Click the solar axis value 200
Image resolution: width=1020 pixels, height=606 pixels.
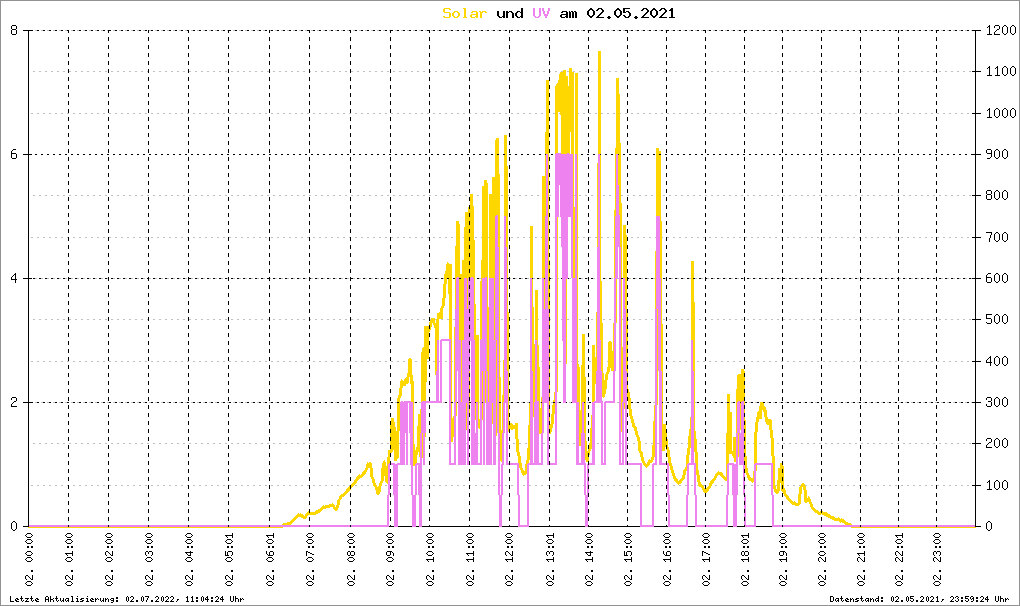996,443
